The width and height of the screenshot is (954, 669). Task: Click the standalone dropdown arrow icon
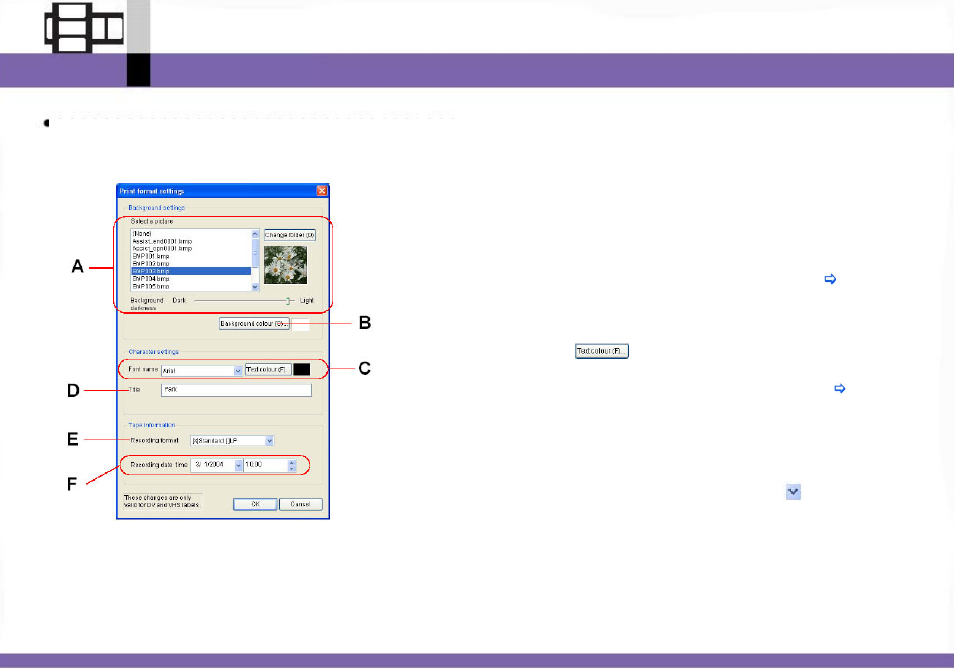(793, 491)
